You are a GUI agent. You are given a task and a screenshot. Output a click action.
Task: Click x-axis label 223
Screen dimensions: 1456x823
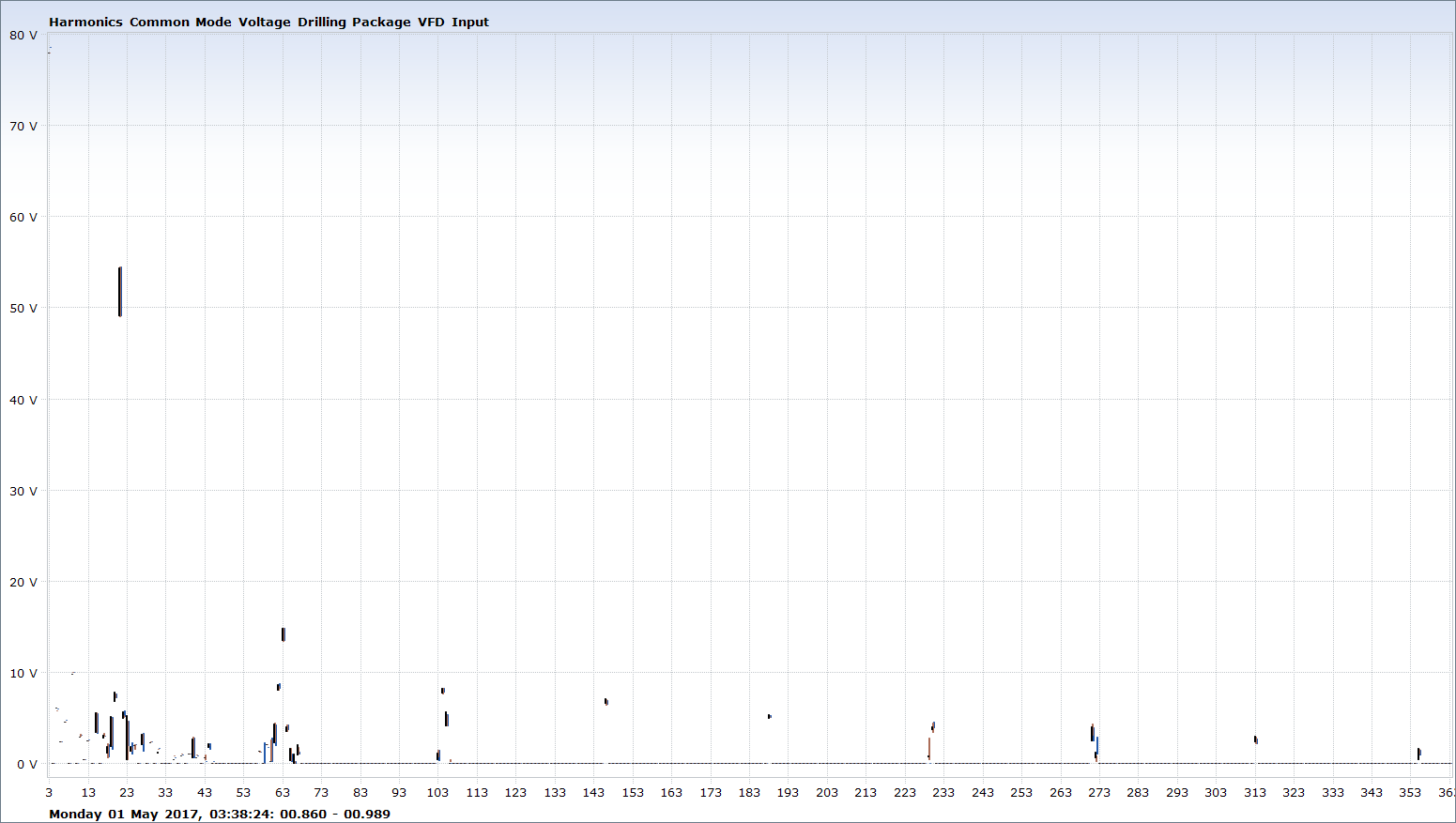tap(905, 792)
